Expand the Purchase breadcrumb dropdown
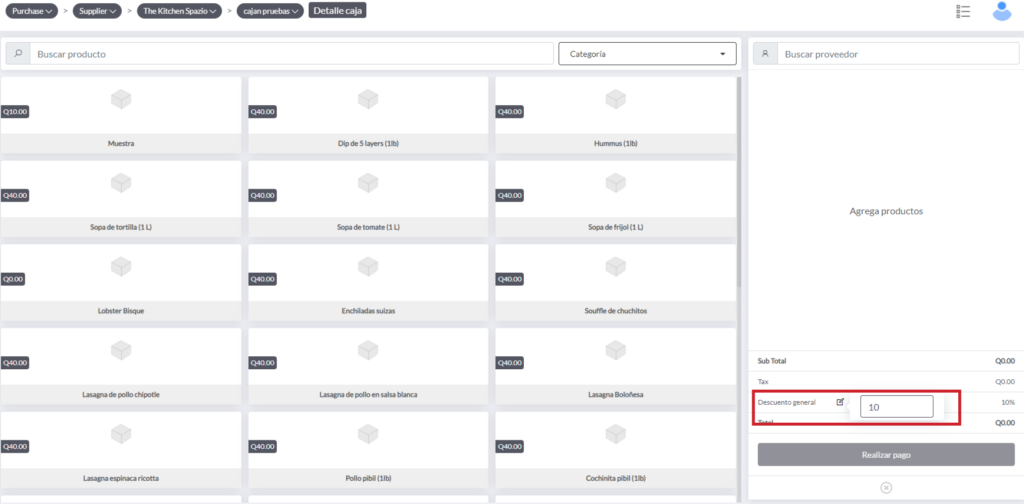The height and width of the screenshot is (504, 1024). [x=33, y=11]
